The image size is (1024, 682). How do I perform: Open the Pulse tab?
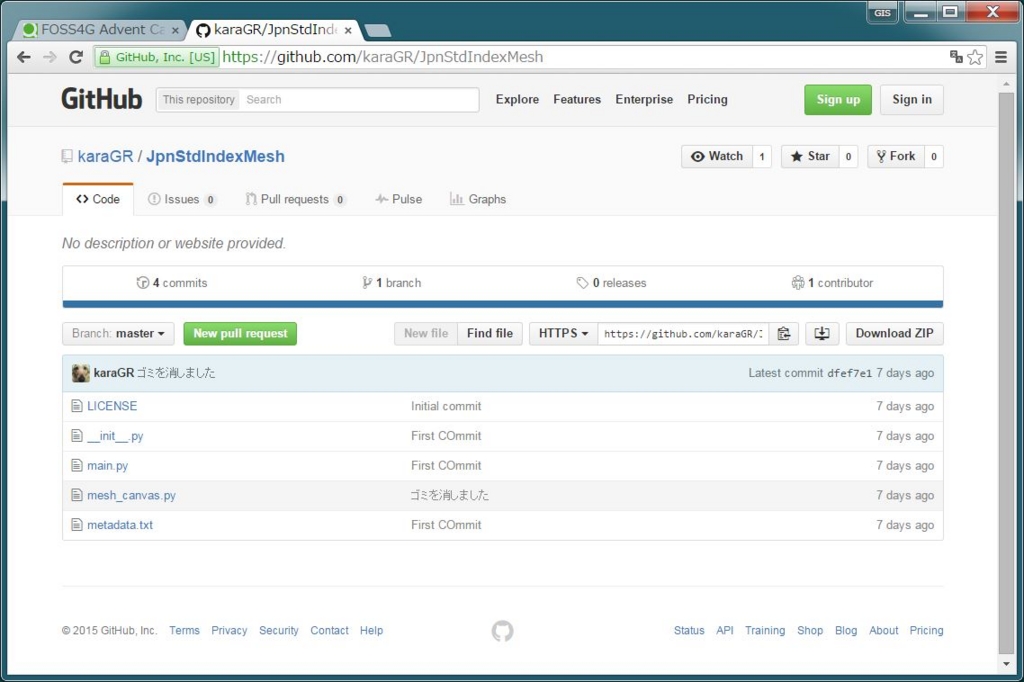[398, 199]
